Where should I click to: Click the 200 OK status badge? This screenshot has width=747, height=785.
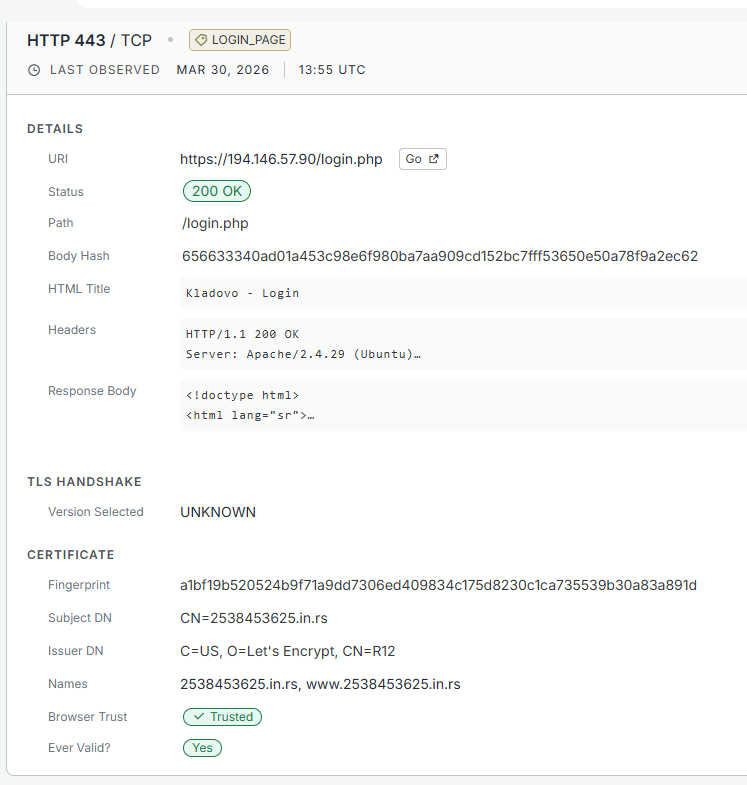tap(217, 191)
